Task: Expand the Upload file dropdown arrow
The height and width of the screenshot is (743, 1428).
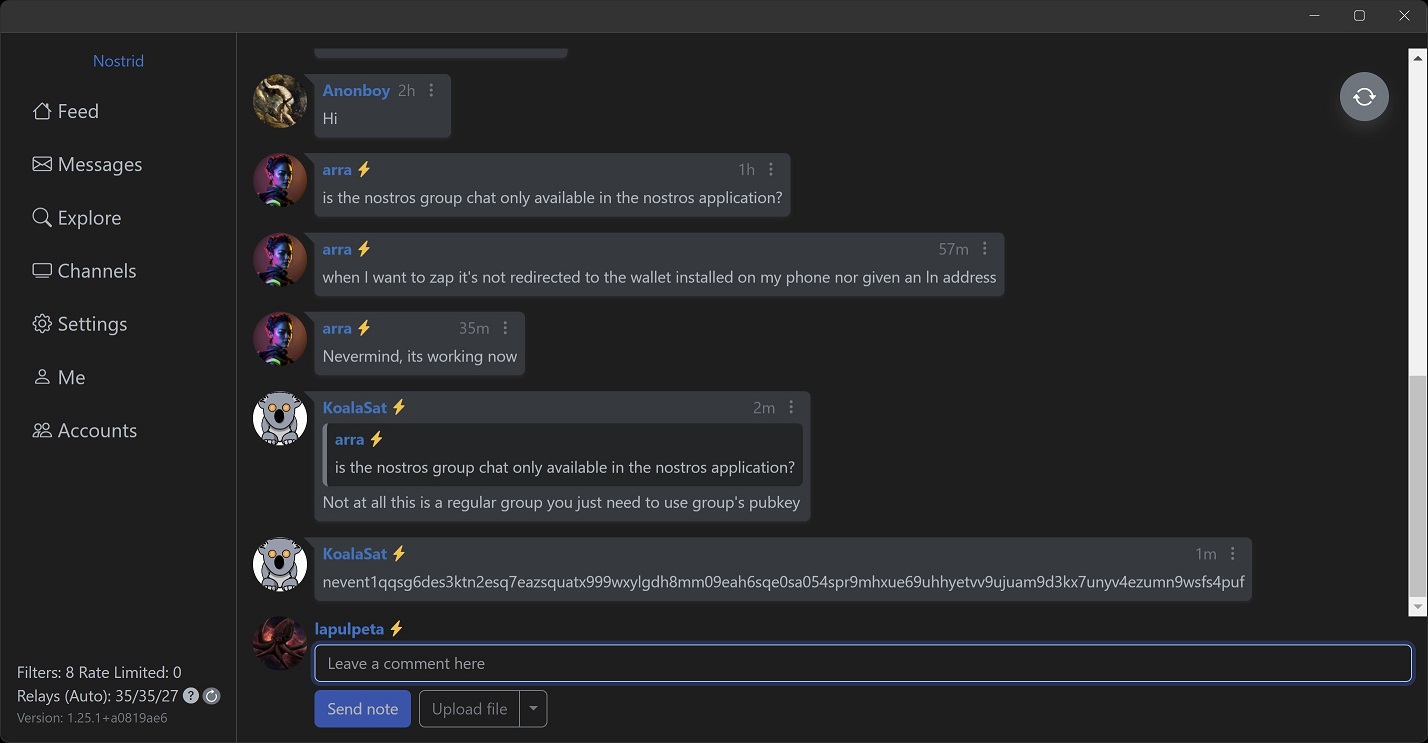Action: (533, 709)
